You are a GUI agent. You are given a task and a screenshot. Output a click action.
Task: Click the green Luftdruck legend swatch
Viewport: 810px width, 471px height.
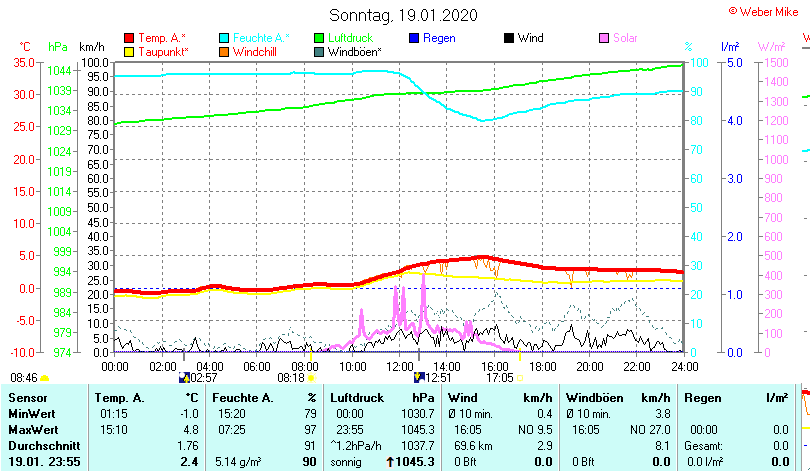(319, 38)
